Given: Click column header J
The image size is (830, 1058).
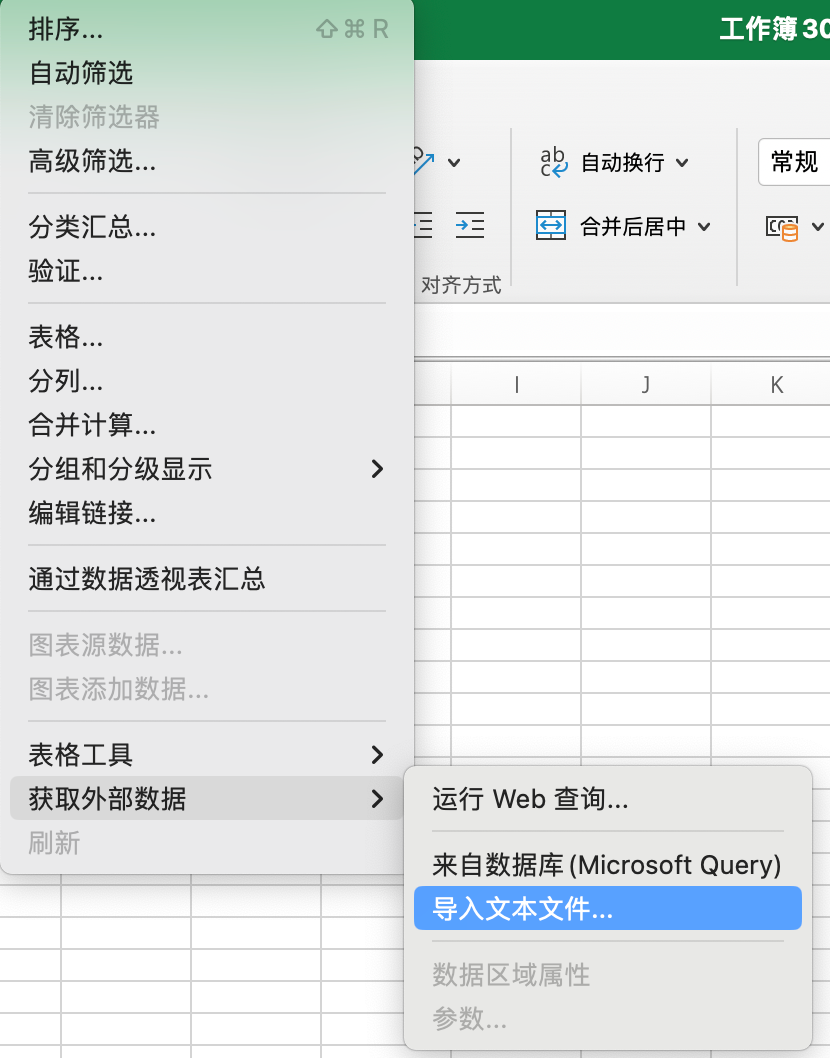Looking at the screenshot, I should pyautogui.click(x=645, y=384).
